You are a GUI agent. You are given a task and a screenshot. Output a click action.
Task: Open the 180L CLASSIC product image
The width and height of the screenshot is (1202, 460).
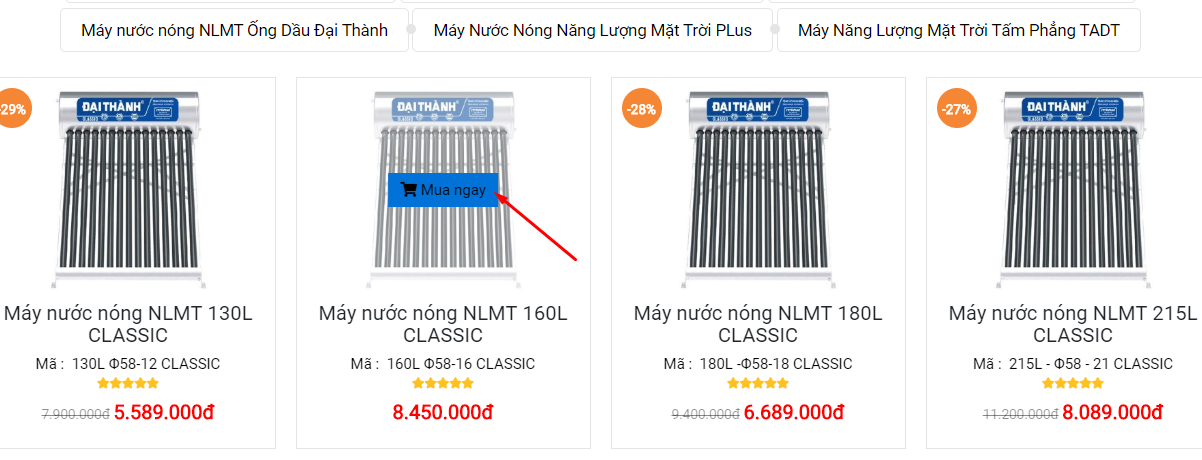pos(758,185)
